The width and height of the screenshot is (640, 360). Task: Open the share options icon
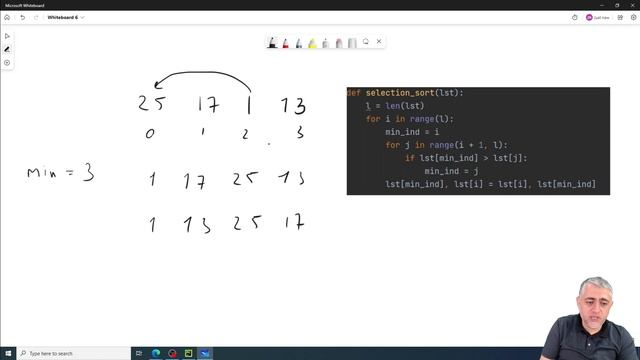tap(620, 18)
